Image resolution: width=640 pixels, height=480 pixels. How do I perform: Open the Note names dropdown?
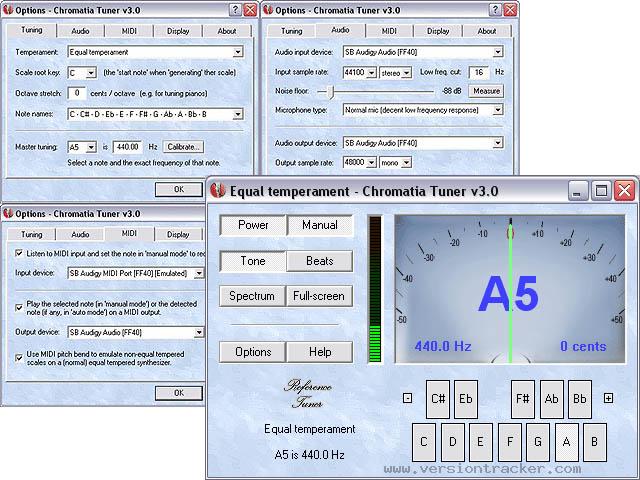coord(238,114)
